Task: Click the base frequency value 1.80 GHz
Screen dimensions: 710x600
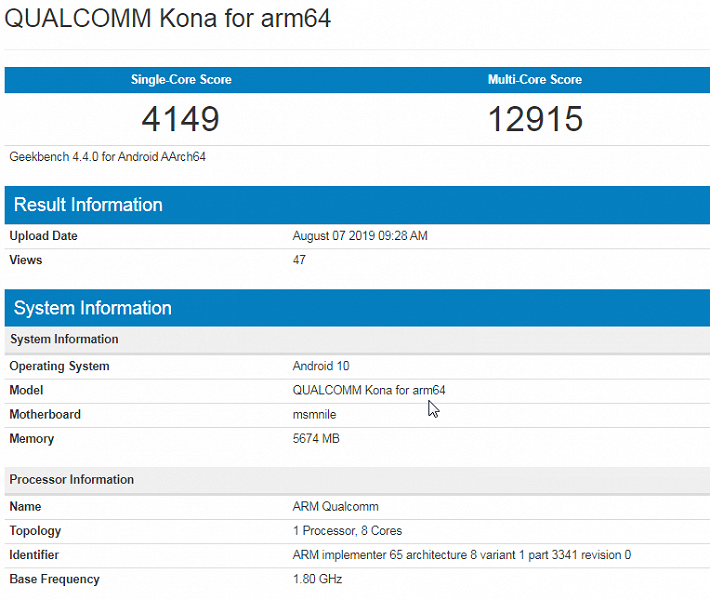Action: [318, 579]
